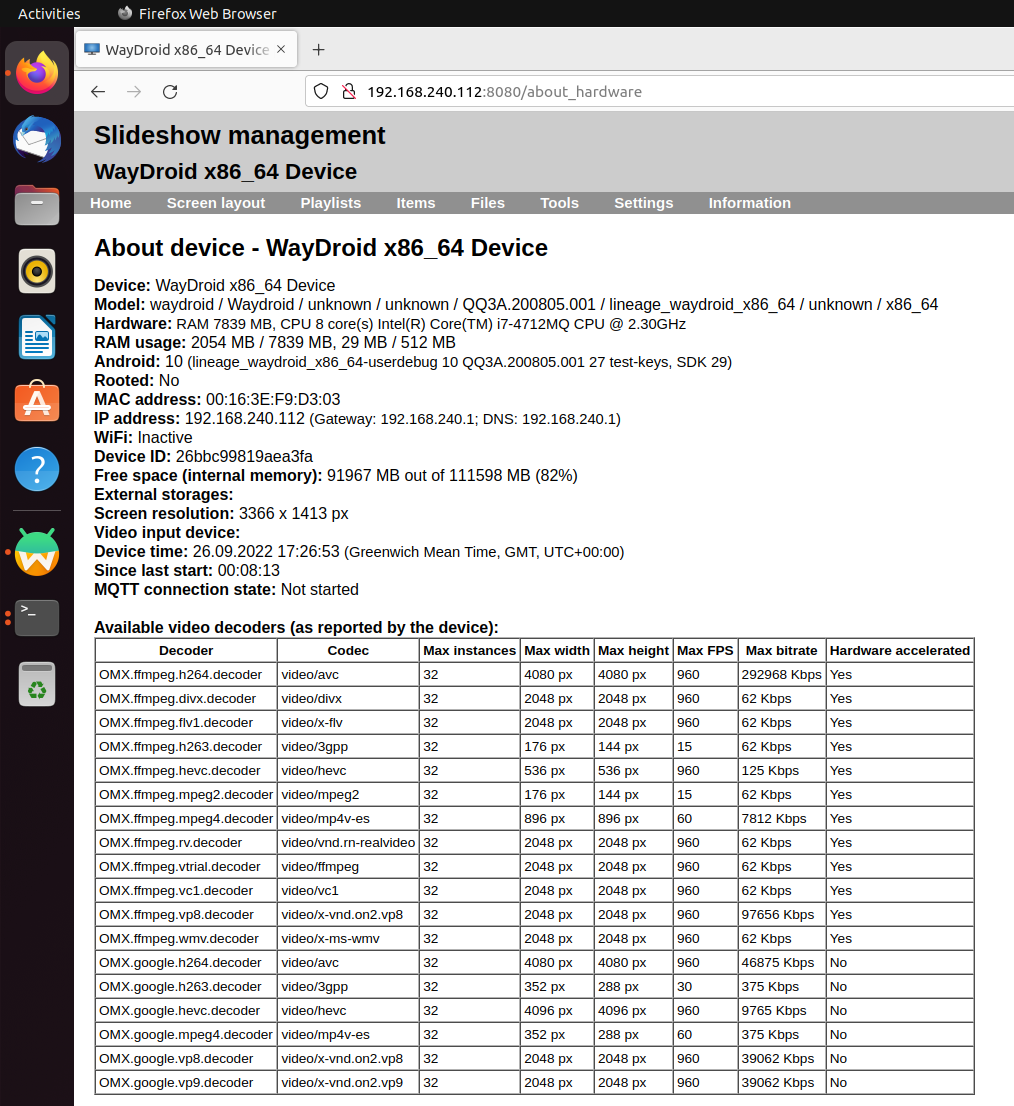Screen dimensions: 1014x1106
Task: Open the Terminal from the dock
Action: point(37,618)
